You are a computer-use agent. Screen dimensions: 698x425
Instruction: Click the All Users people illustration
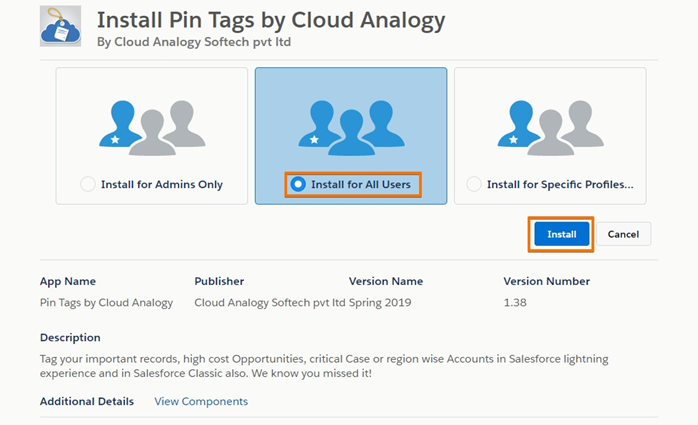[x=351, y=128]
